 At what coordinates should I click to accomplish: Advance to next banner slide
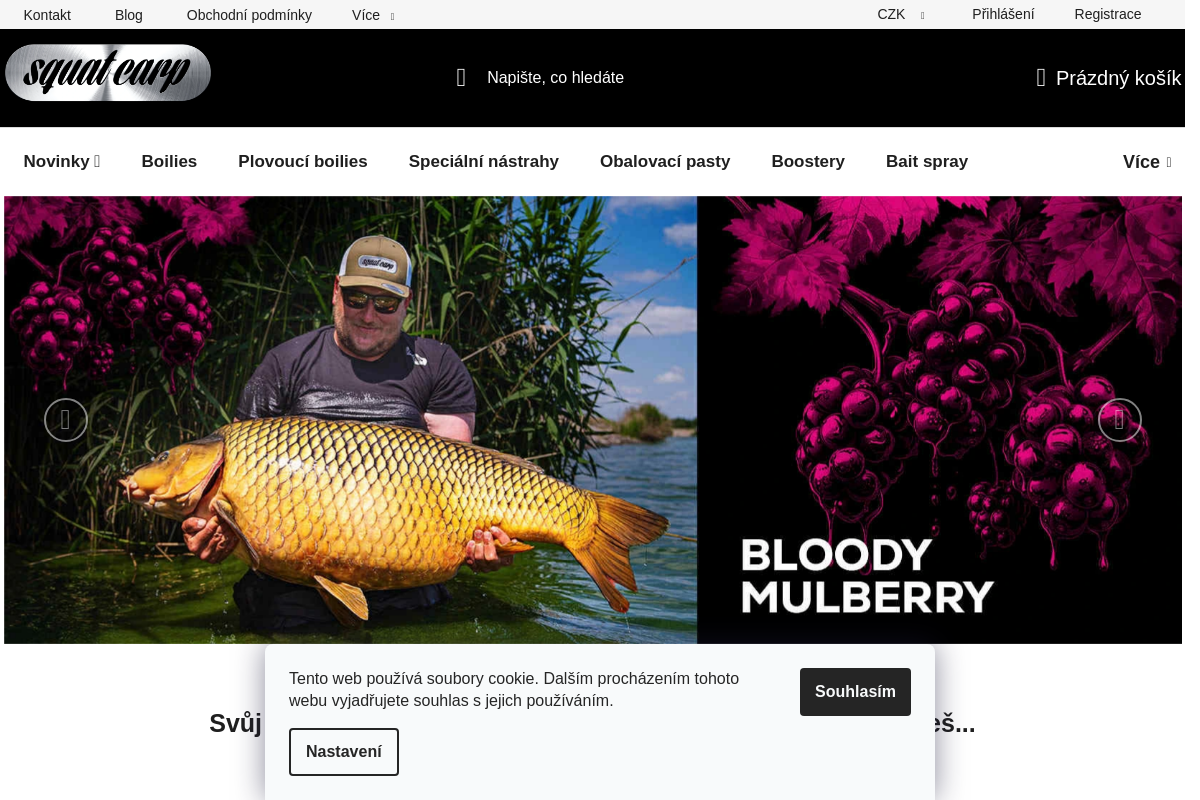(1120, 420)
